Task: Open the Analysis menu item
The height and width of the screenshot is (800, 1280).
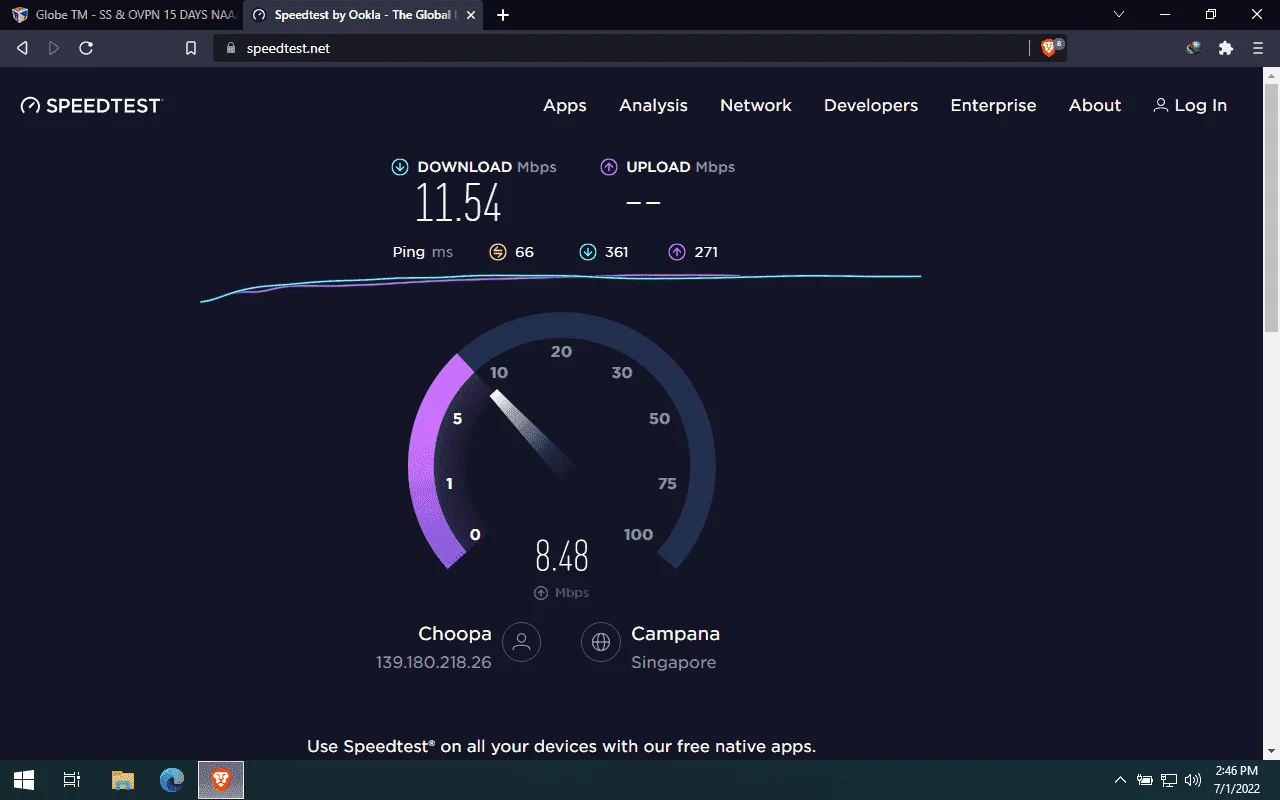Action: (x=653, y=105)
